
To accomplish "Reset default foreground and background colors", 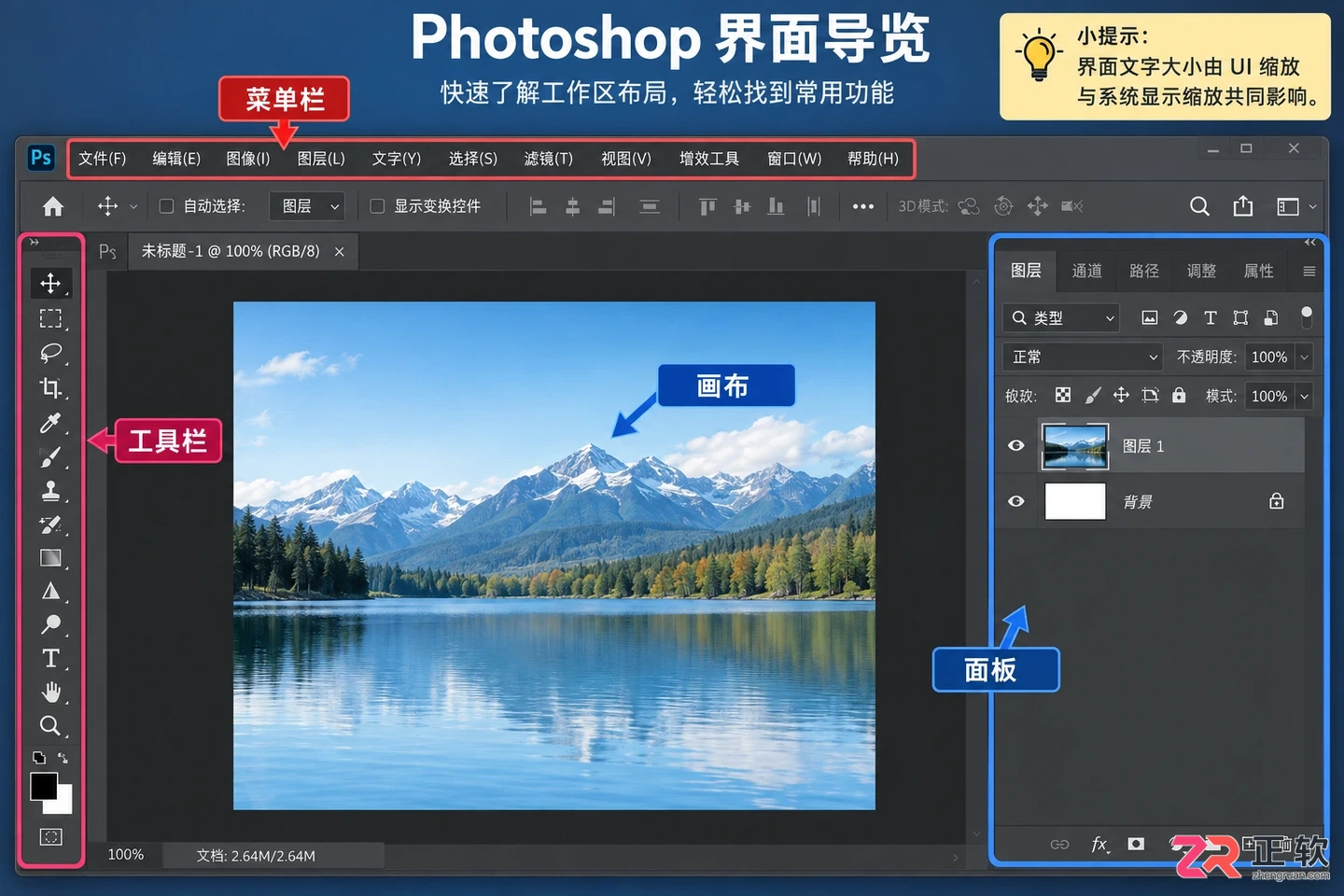I will pyautogui.click(x=38, y=758).
